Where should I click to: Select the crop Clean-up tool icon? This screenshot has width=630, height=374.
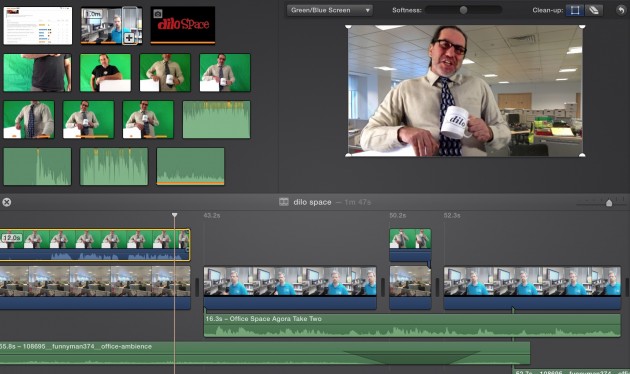click(575, 10)
